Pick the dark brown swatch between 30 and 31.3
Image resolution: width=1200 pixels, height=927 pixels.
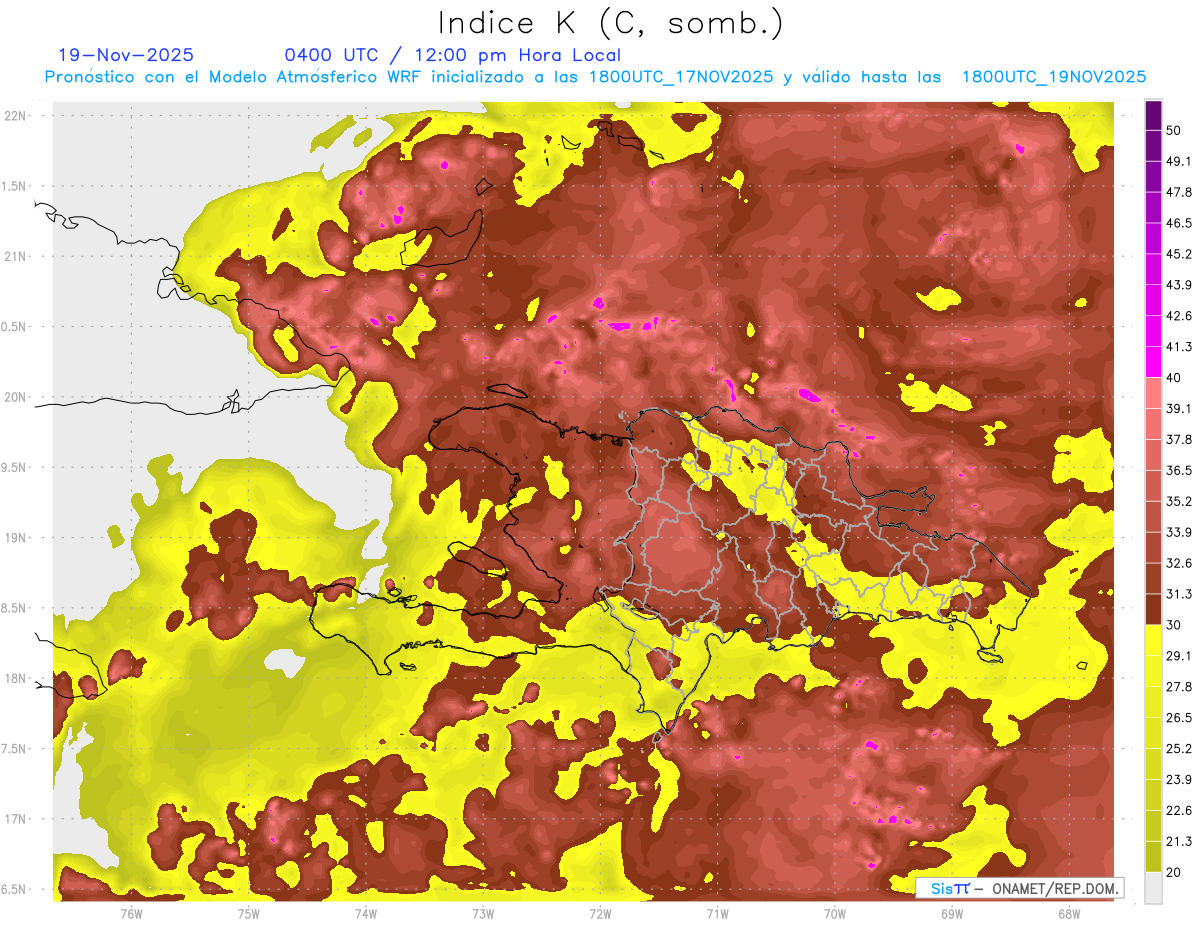click(1153, 609)
